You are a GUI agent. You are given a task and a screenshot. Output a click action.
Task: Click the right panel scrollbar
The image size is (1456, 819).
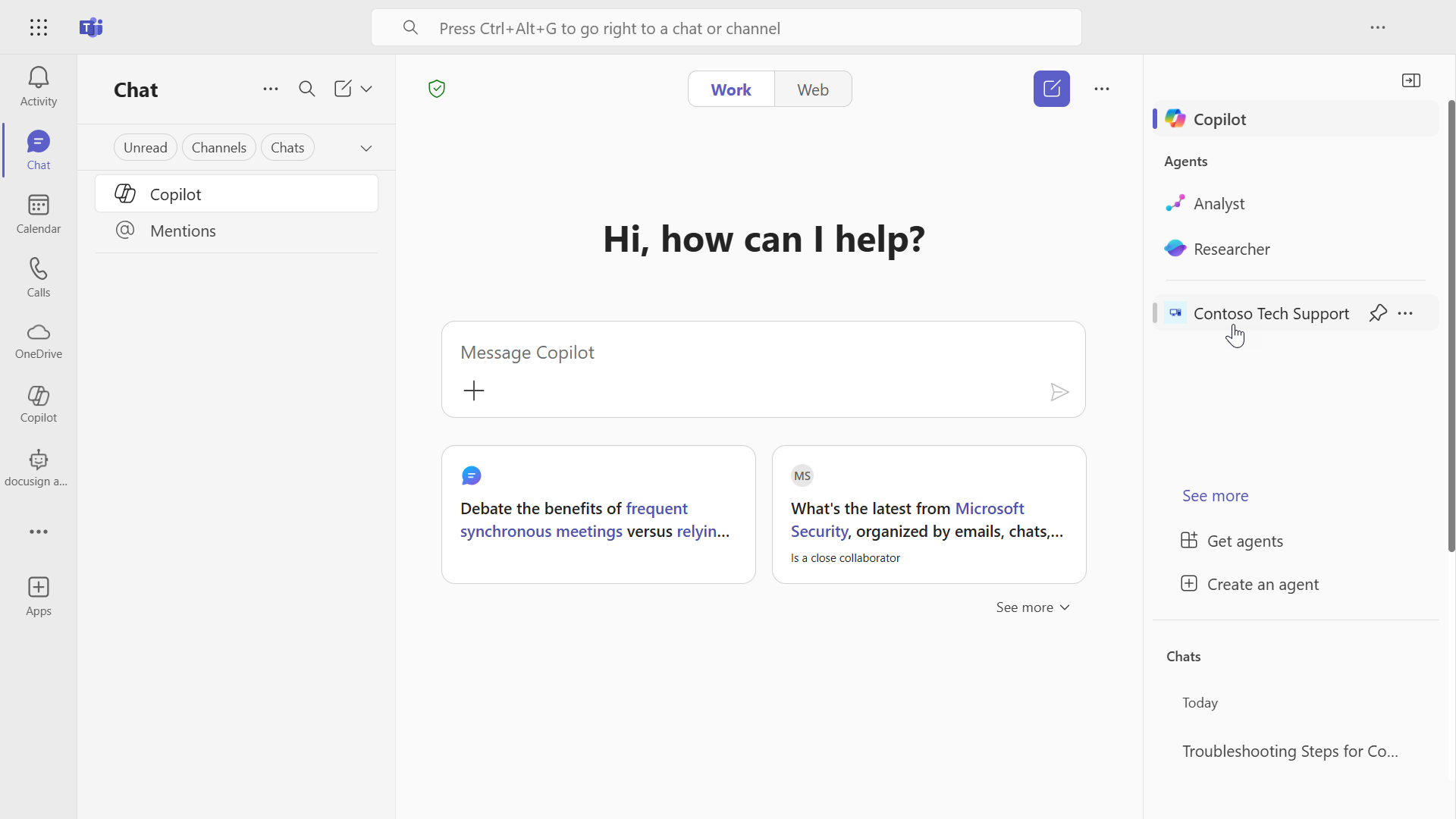pyautogui.click(x=1451, y=326)
